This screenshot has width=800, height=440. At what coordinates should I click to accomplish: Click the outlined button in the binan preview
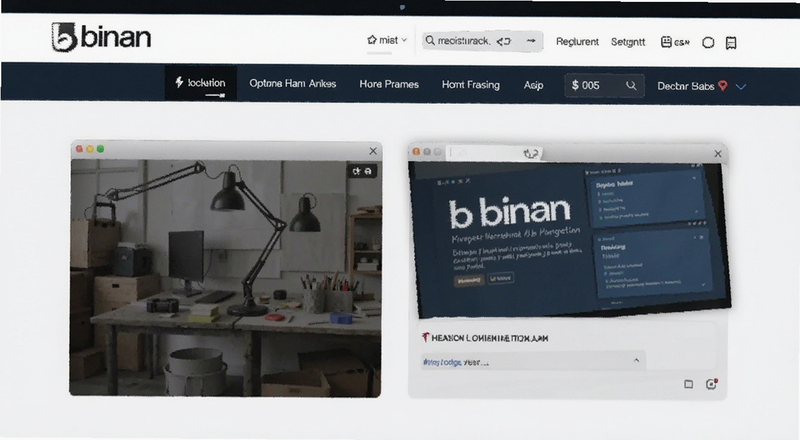tap(501, 278)
